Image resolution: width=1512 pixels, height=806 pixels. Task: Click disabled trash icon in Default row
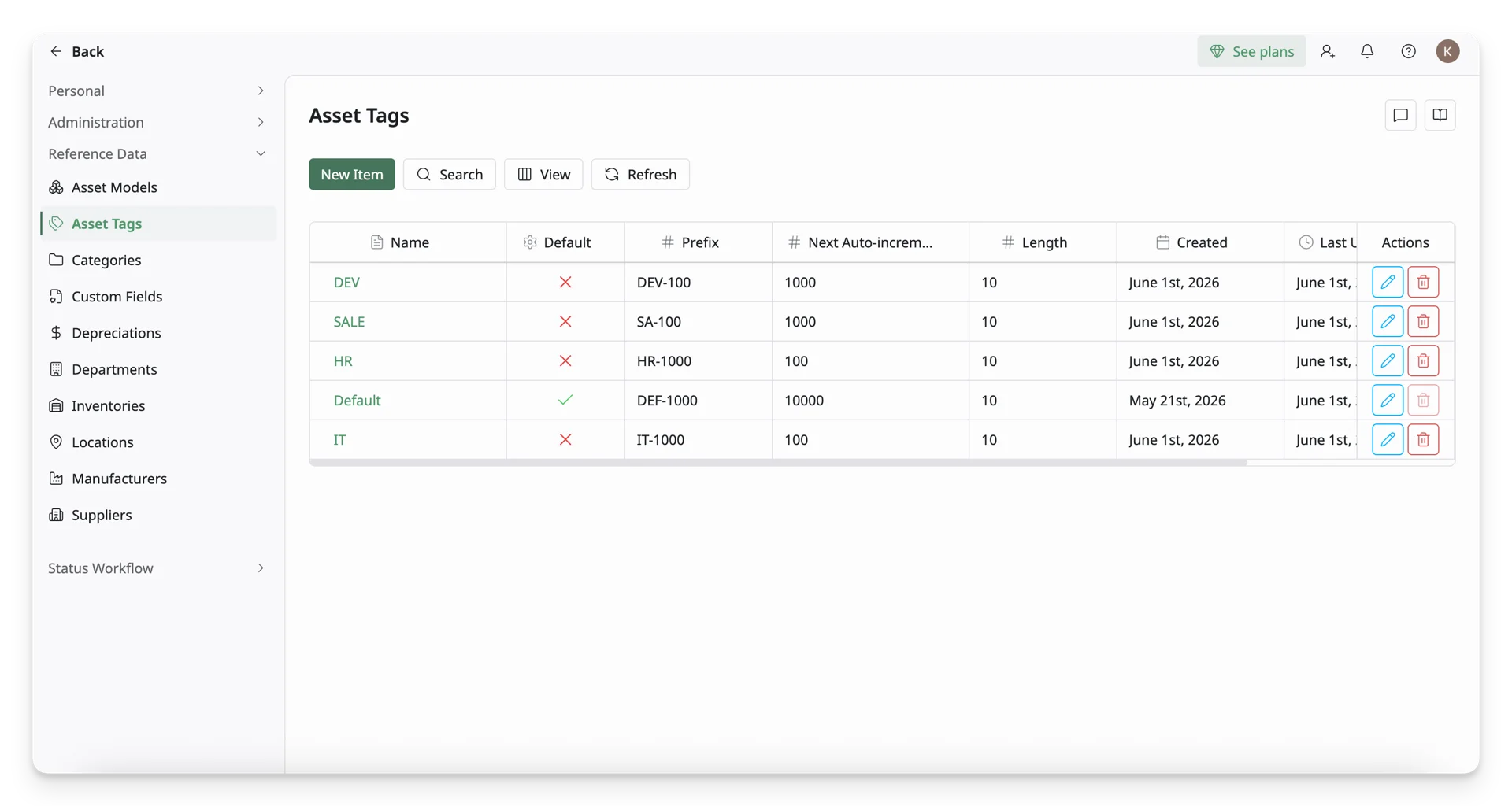tap(1423, 400)
